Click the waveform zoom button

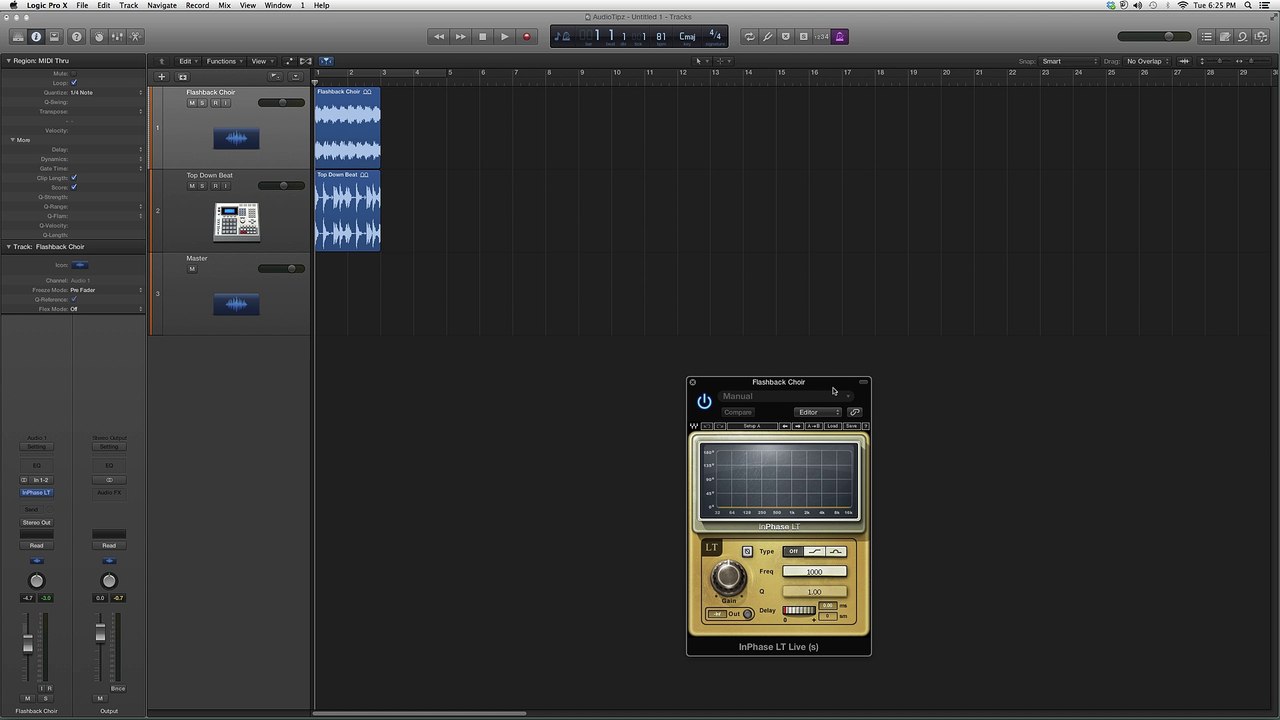[1182, 61]
